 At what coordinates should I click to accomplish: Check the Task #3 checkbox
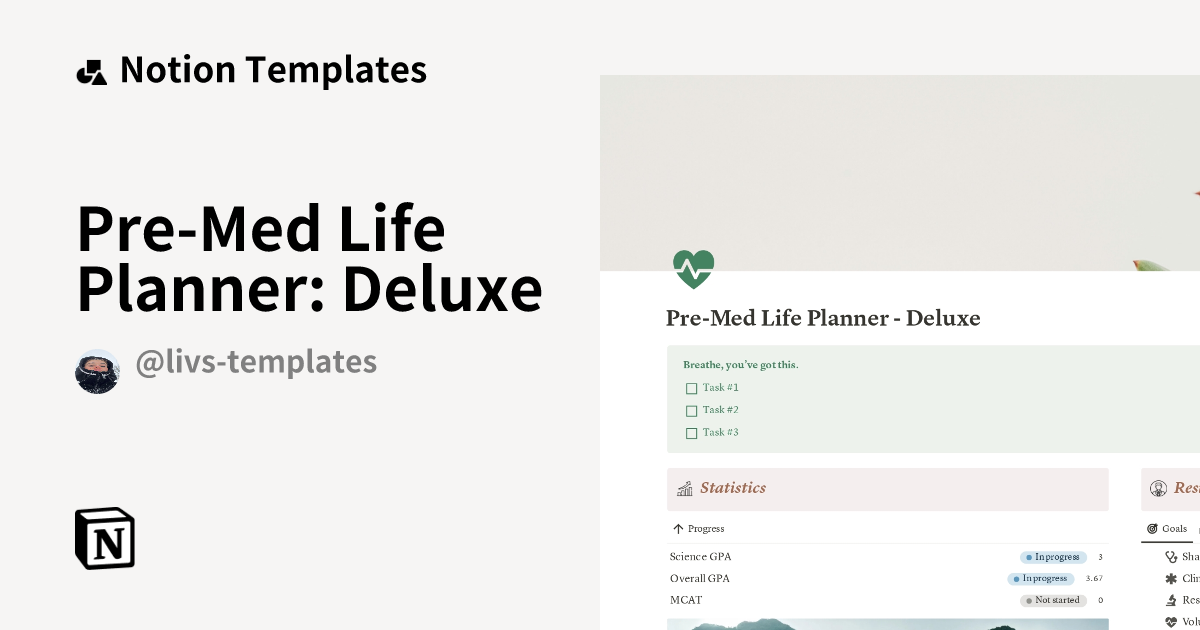(x=691, y=432)
